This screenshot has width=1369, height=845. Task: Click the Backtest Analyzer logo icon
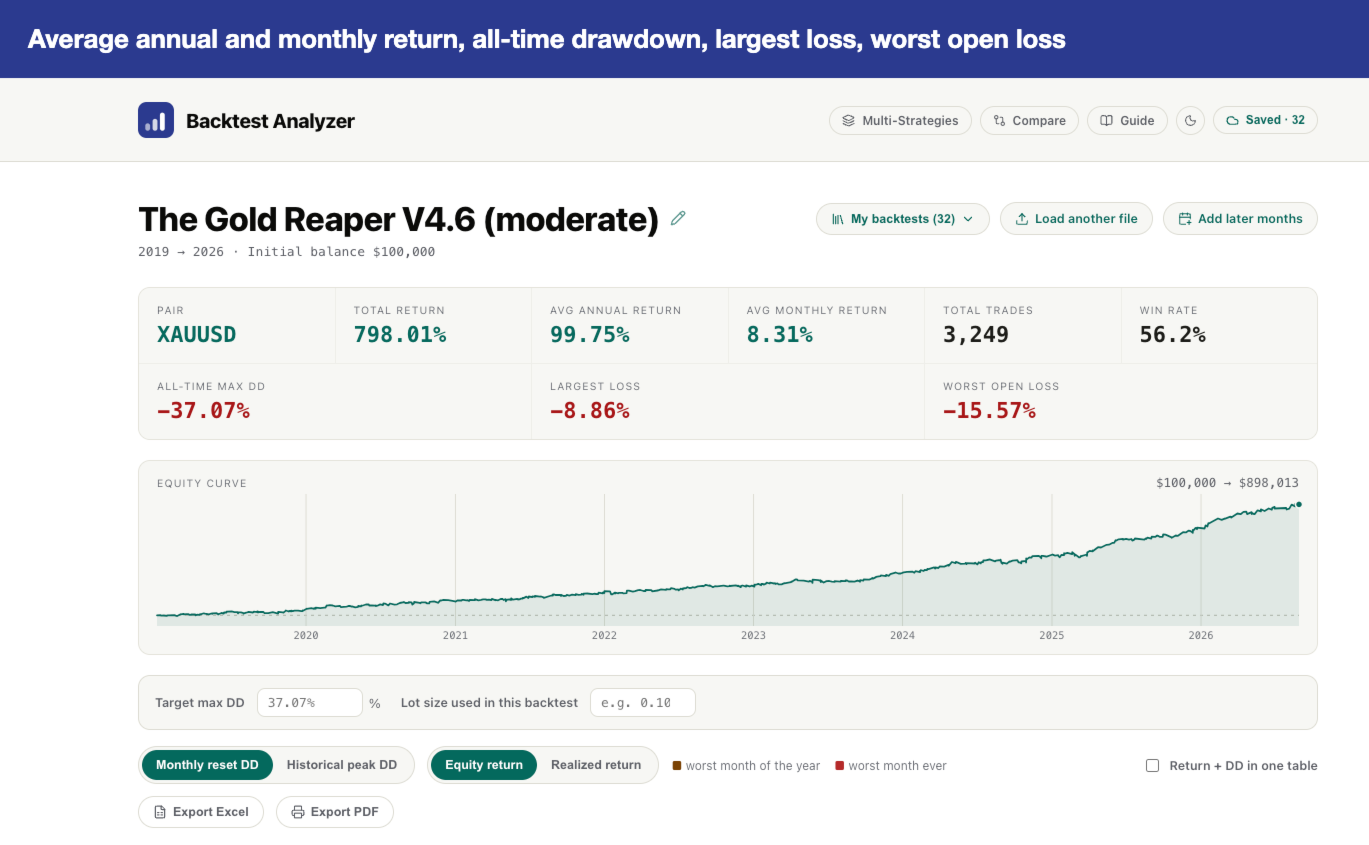coord(156,120)
